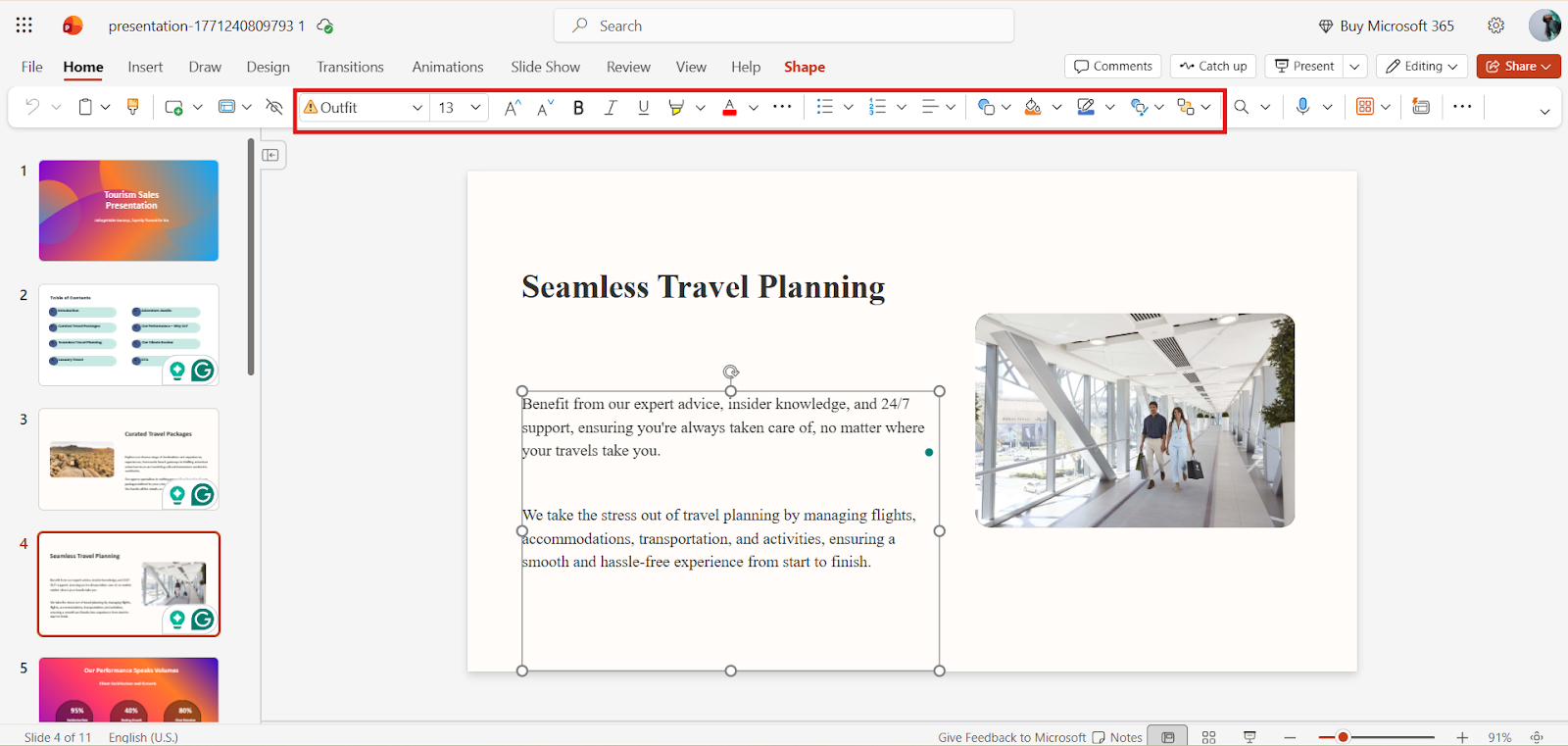Open the settings gear icon
The width and height of the screenshot is (1568, 746).
[x=1495, y=25]
